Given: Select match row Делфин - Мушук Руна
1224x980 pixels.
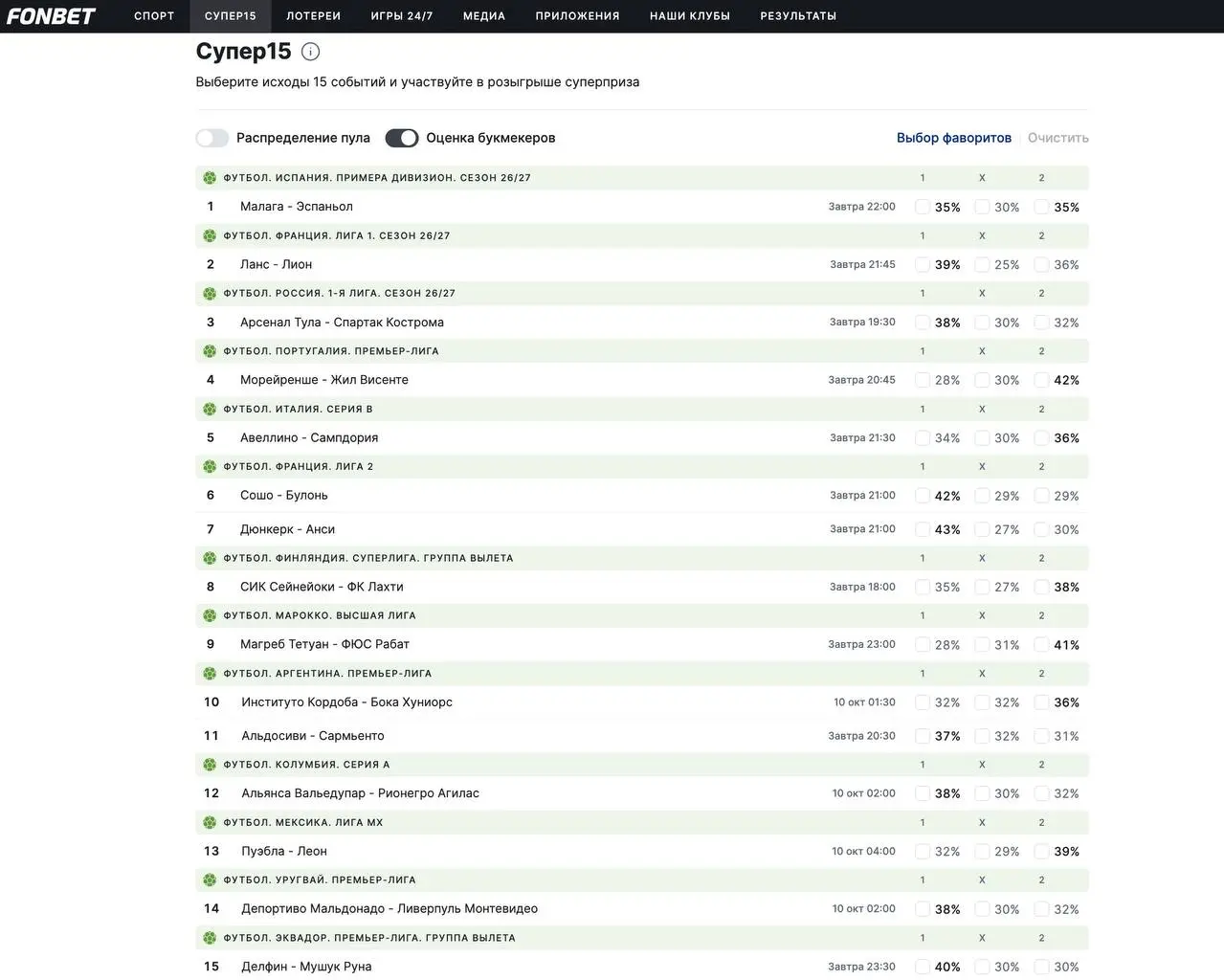Looking at the screenshot, I should point(642,967).
